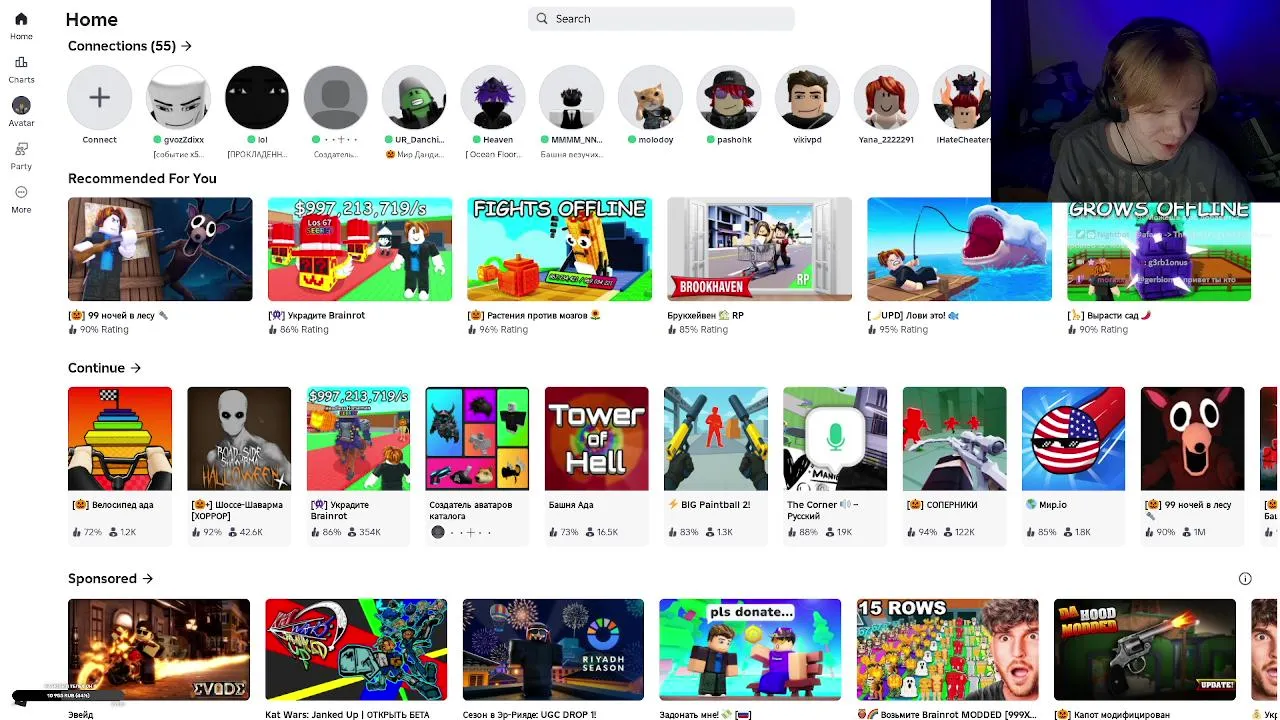This screenshot has height=720, width=1280.
Task: Open СОПЕРНИКИ game thumbnail
Action: (955, 439)
